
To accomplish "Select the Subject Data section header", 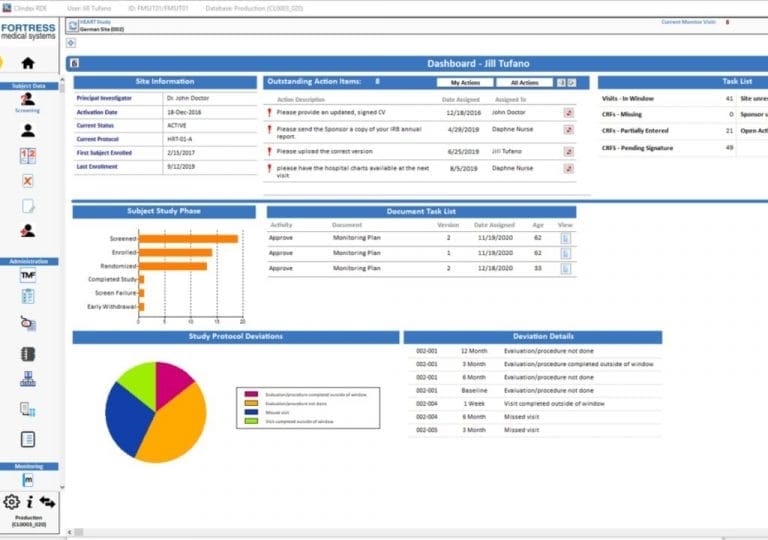I will tap(28, 86).
